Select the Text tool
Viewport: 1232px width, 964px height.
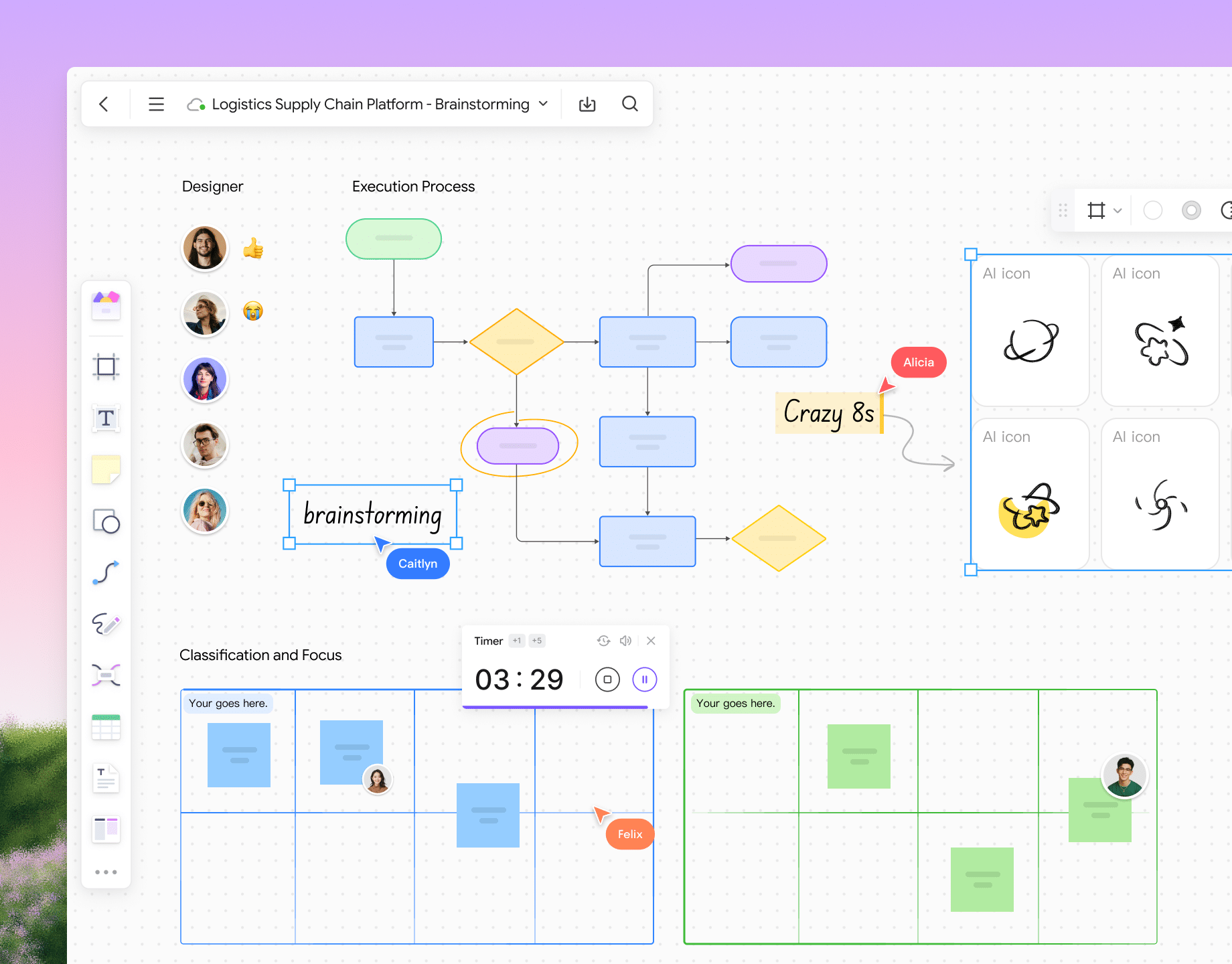point(106,418)
